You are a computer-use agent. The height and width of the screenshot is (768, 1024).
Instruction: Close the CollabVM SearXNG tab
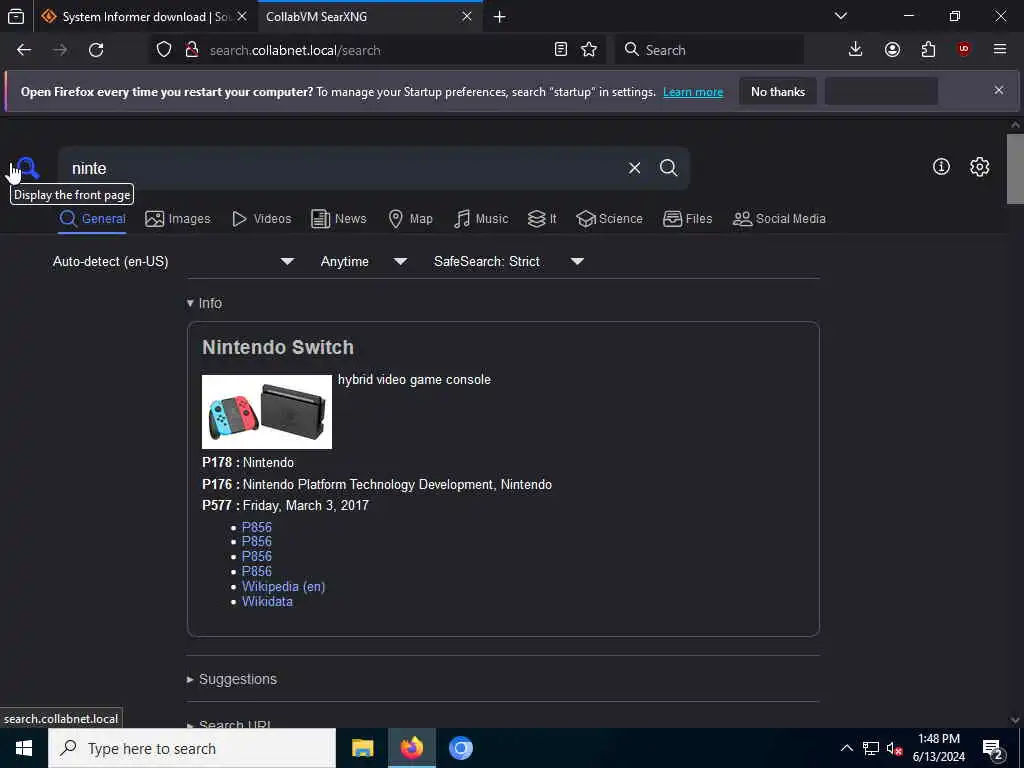tap(467, 17)
